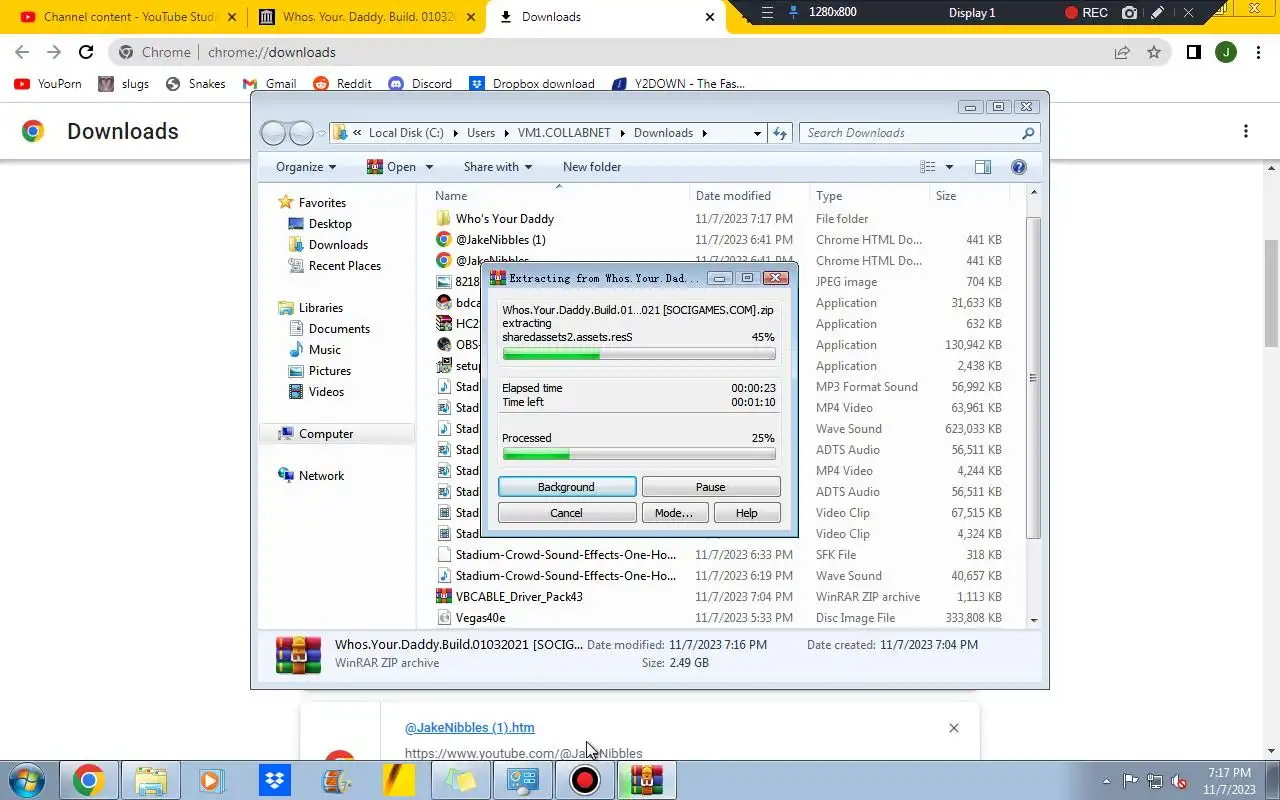Open Chrome three-dot menu
Image resolution: width=1280 pixels, height=800 pixels.
[1258, 52]
